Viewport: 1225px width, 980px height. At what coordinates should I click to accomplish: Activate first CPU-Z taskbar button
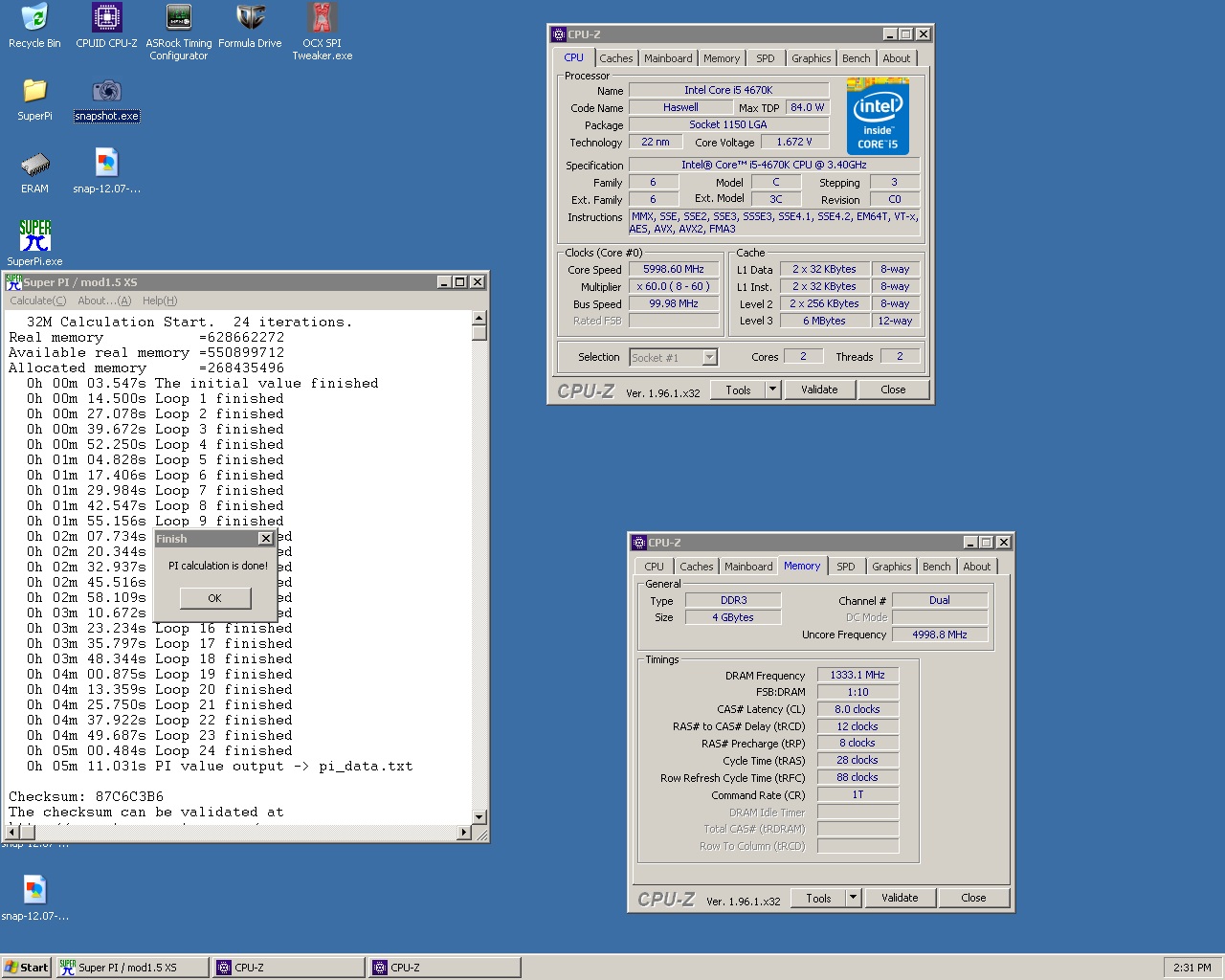click(288, 968)
